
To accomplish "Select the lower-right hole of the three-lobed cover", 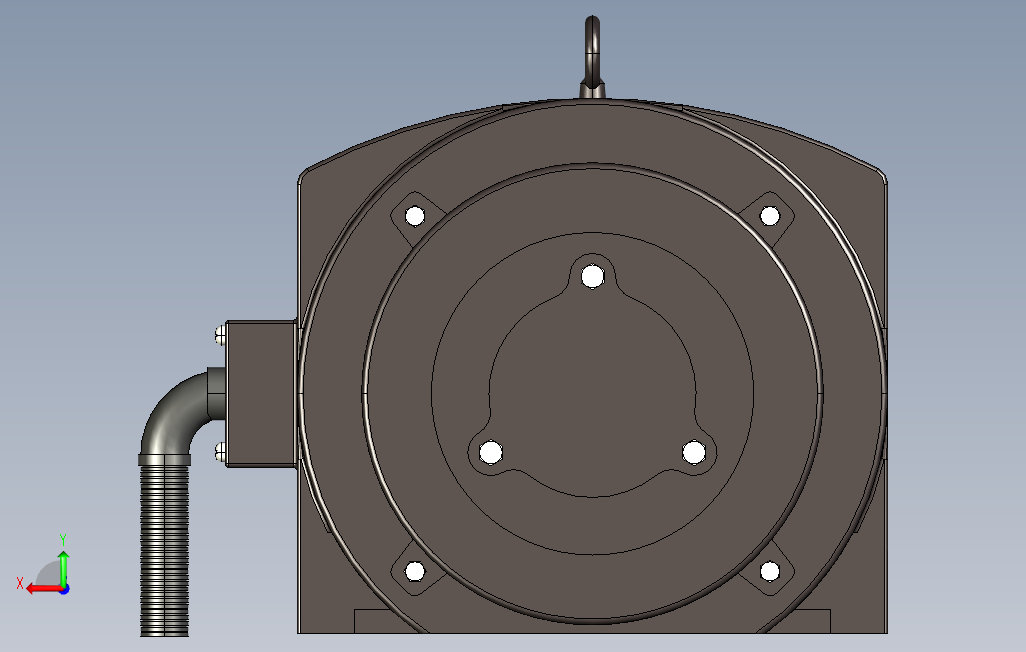I will click(694, 452).
